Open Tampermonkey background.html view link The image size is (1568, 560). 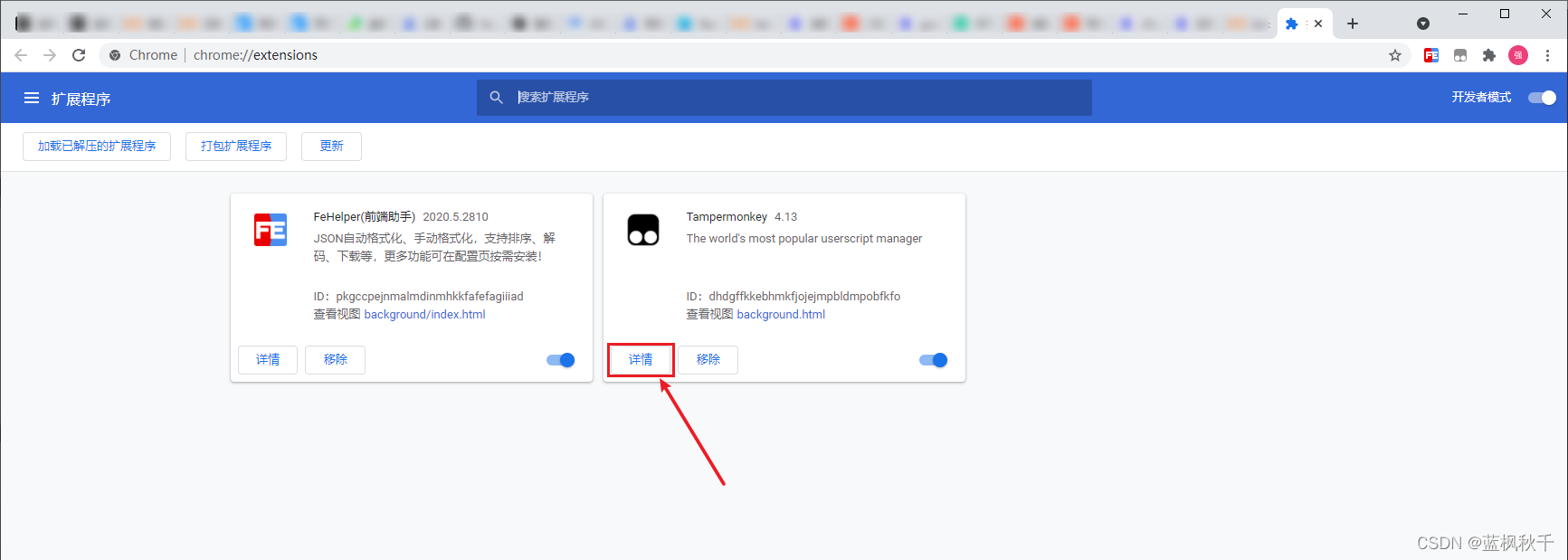[781, 314]
